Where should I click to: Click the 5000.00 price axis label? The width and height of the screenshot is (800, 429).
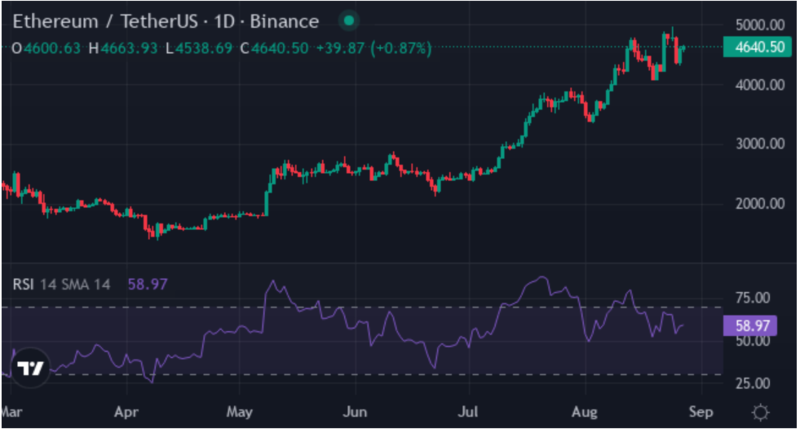(x=756, y=25)
